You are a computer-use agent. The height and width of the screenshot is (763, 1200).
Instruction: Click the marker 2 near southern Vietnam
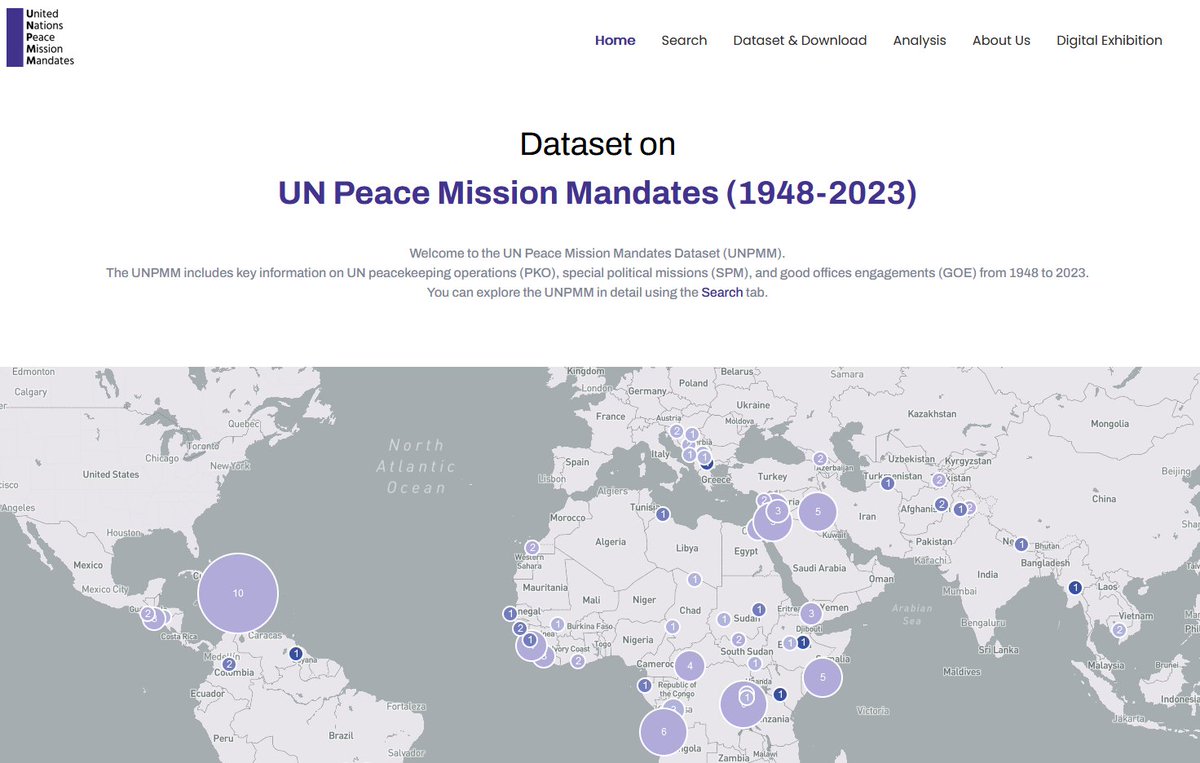pyautogui.click(x=1120, y=630)
